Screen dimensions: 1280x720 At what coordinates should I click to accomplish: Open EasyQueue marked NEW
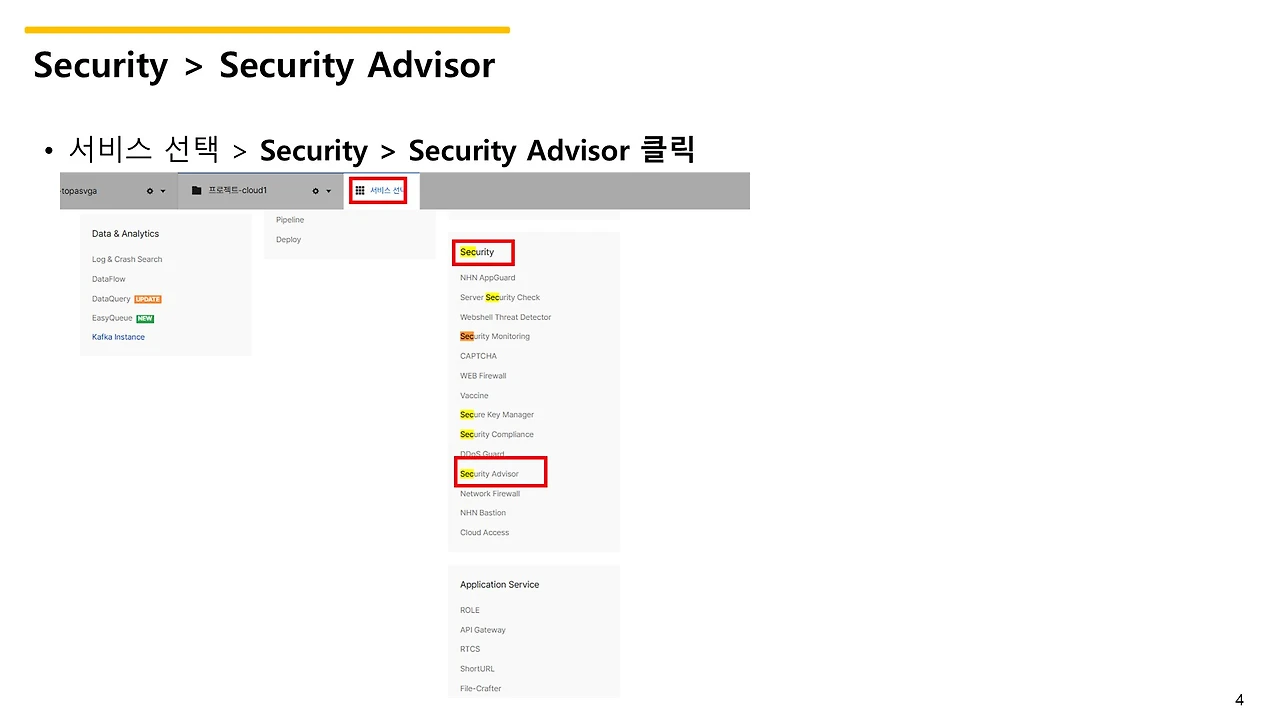[x=123, y=318]
